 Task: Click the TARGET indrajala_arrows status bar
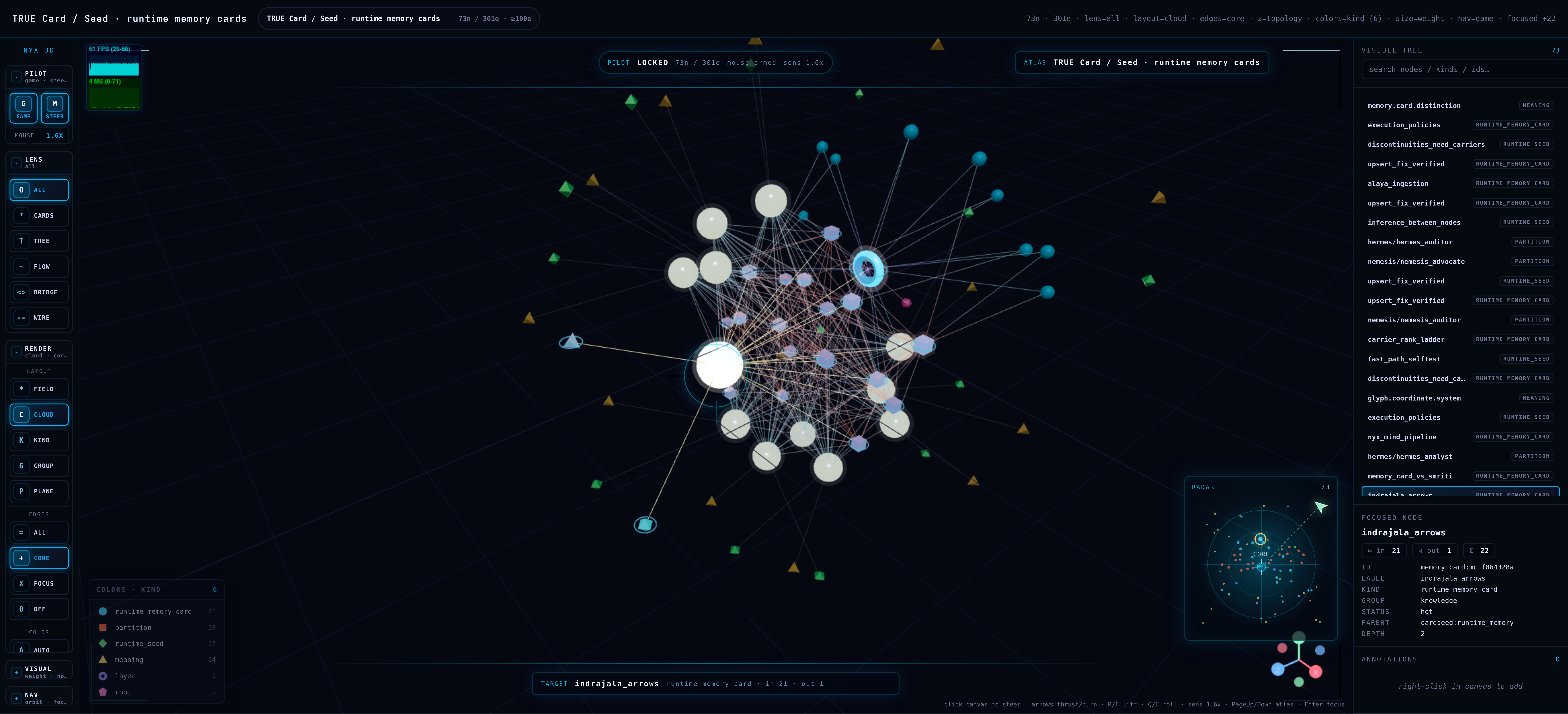tap(715, 684)
